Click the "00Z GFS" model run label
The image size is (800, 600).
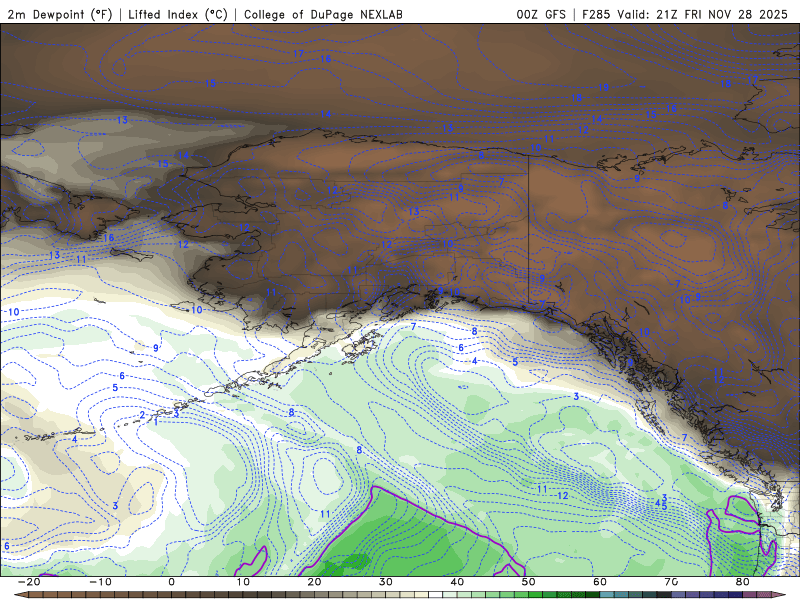(x=541, y=14)
